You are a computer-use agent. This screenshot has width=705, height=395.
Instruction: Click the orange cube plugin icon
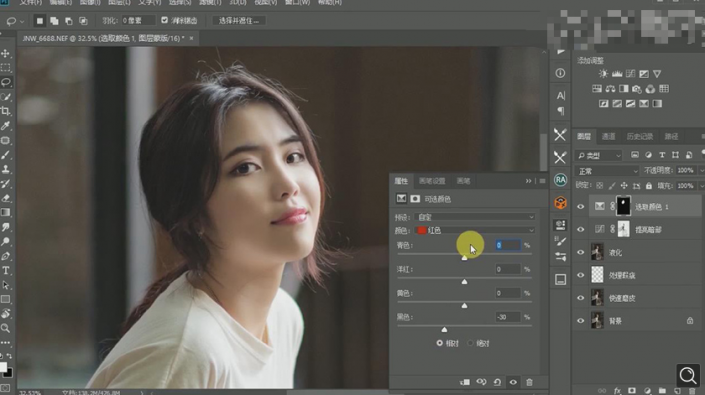(560, 203)
